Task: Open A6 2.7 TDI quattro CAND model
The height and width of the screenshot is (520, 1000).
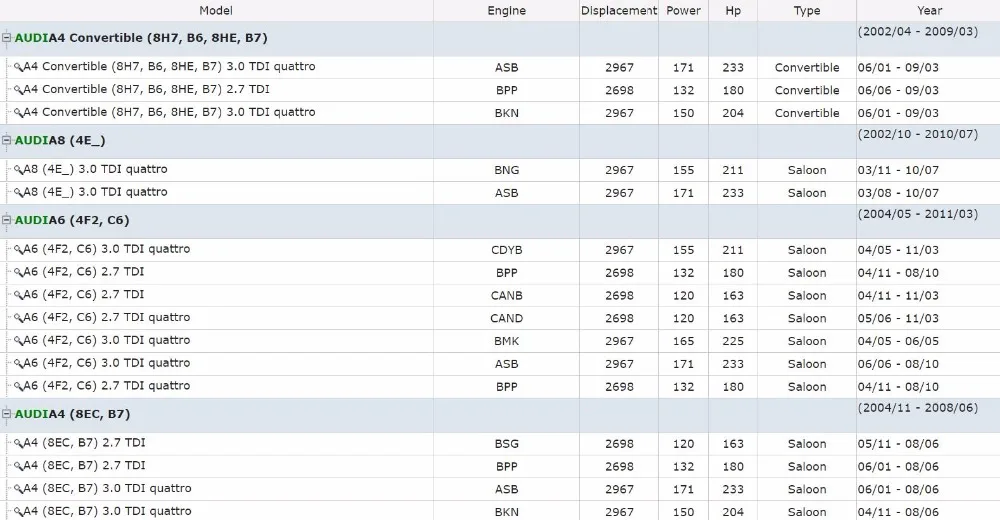Action: tap(107, 317)
